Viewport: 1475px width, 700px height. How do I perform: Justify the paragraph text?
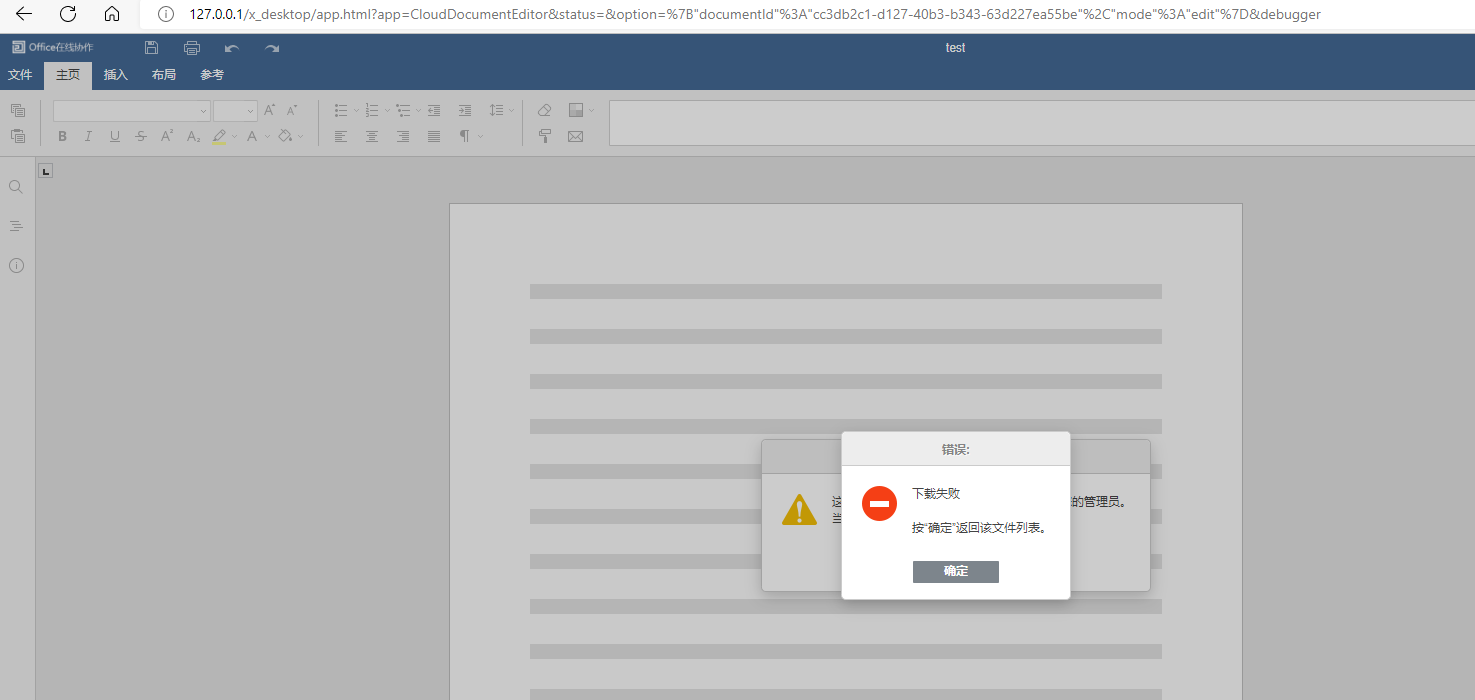pyautogui.click(x=434, y=136)
